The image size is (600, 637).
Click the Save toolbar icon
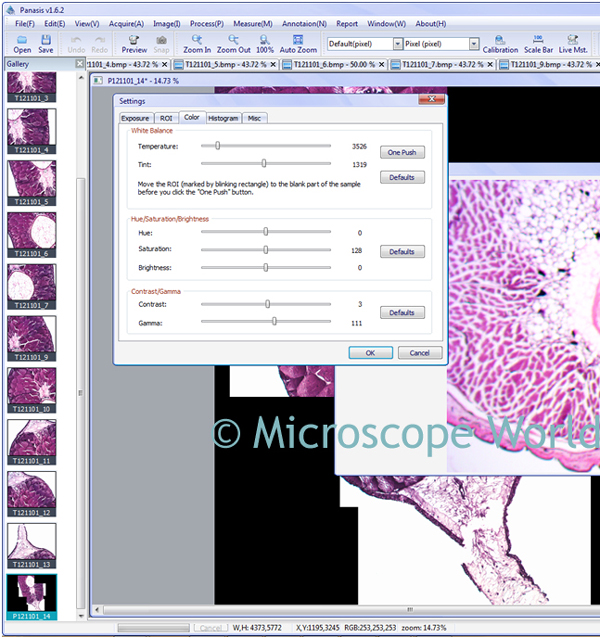tap(45, 44)
